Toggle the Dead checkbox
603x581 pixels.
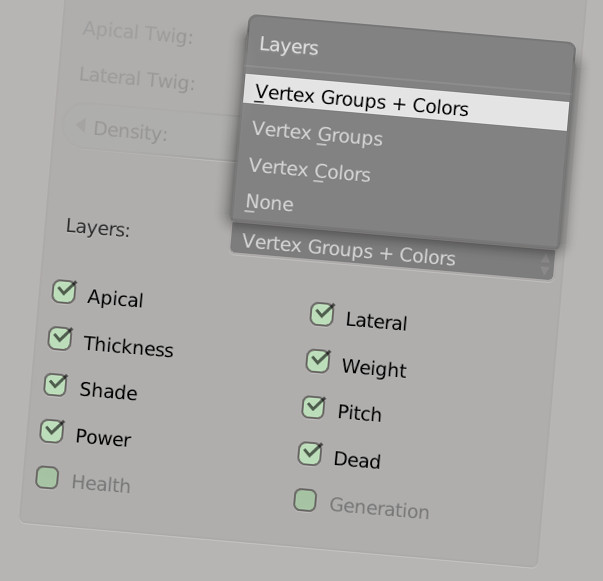point(310,455)
